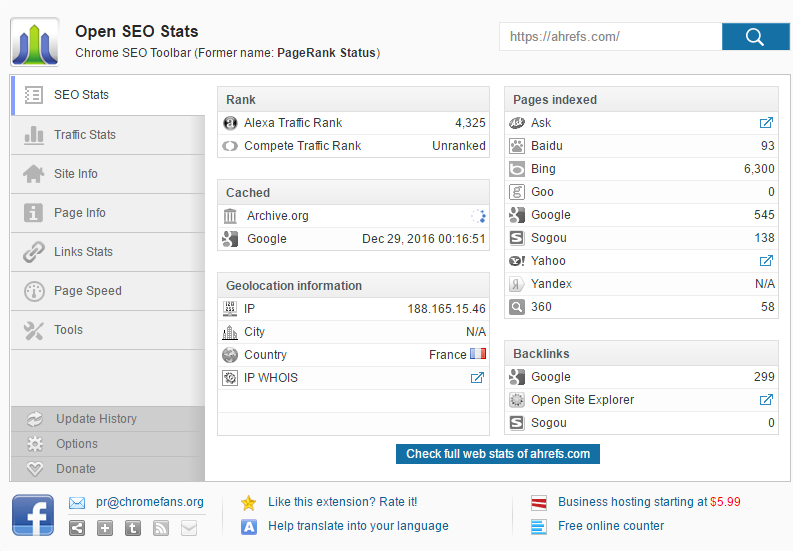Click Check full web stats of ahrefs.com
793x551 pixels.
[498, 454]
